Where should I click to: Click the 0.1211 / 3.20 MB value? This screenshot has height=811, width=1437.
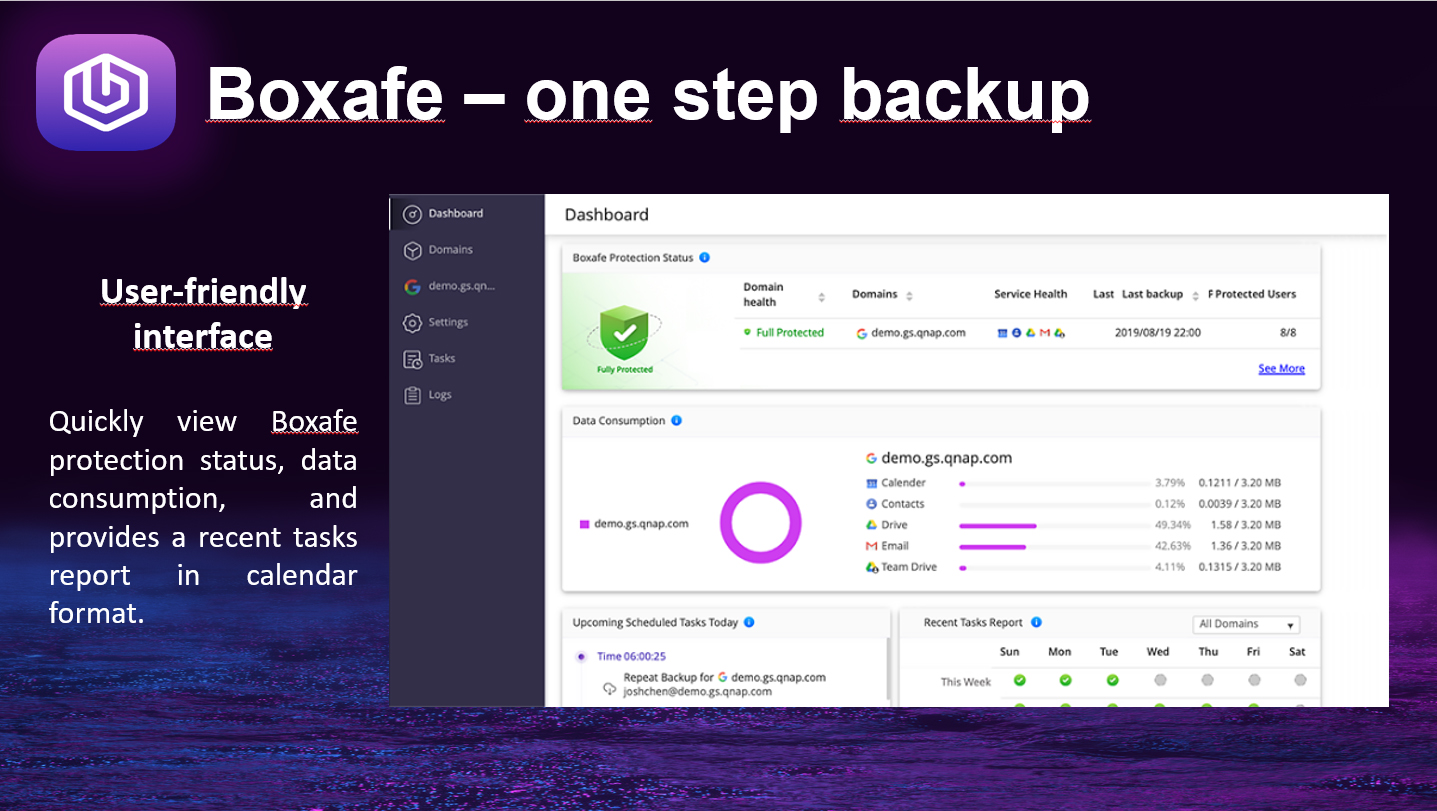click(1240, 483)
